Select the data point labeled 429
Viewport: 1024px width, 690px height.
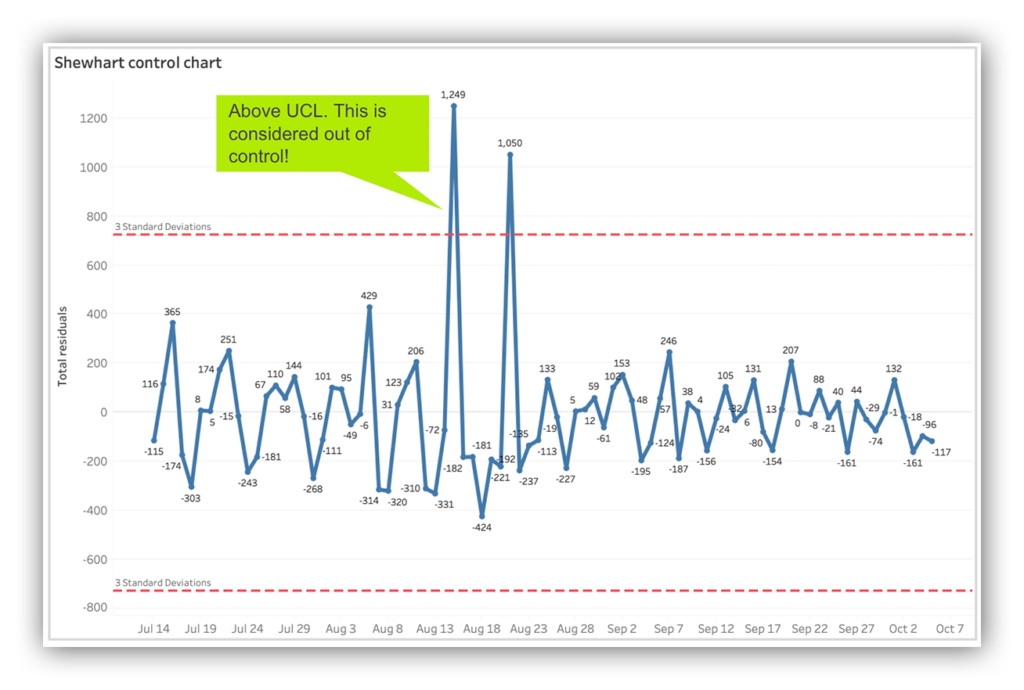click(369, 306)
